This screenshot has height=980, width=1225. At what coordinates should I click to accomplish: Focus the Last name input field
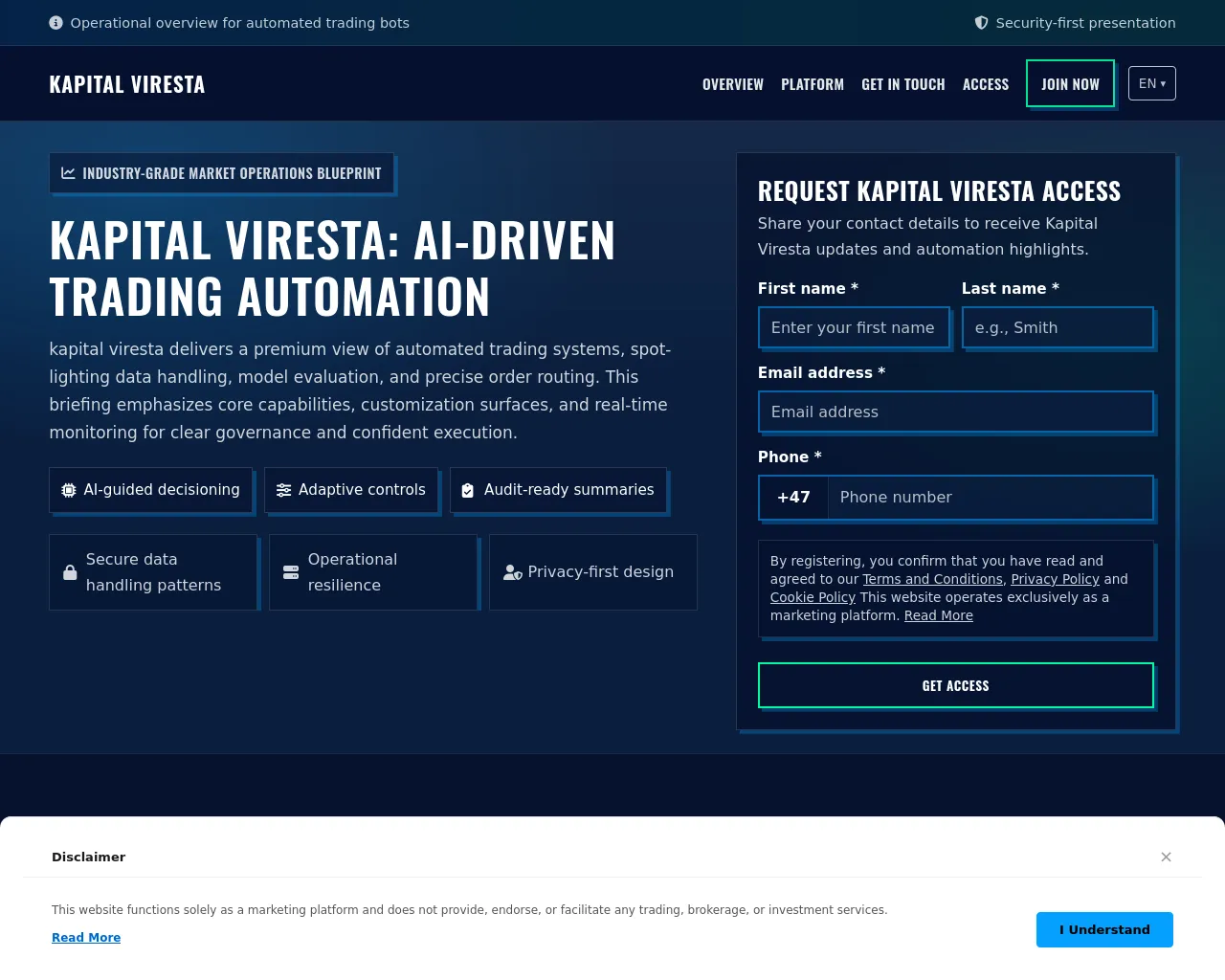pyautogui.click(x=1058, y=327)
